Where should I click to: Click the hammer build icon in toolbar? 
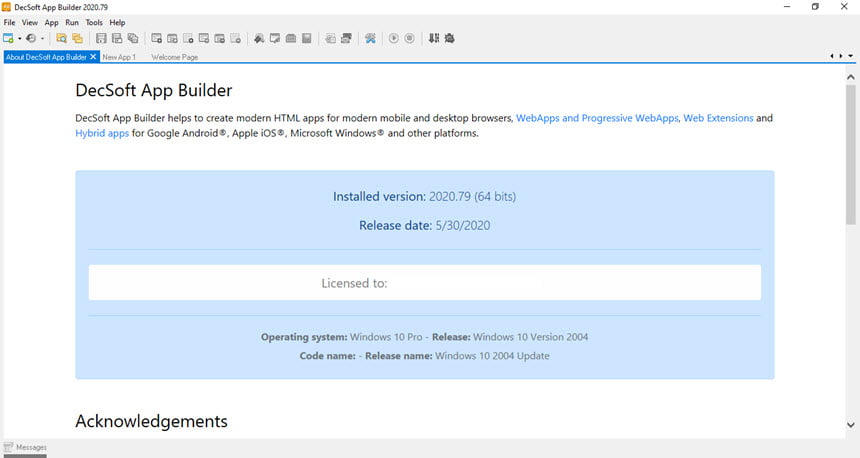(259, 38)
